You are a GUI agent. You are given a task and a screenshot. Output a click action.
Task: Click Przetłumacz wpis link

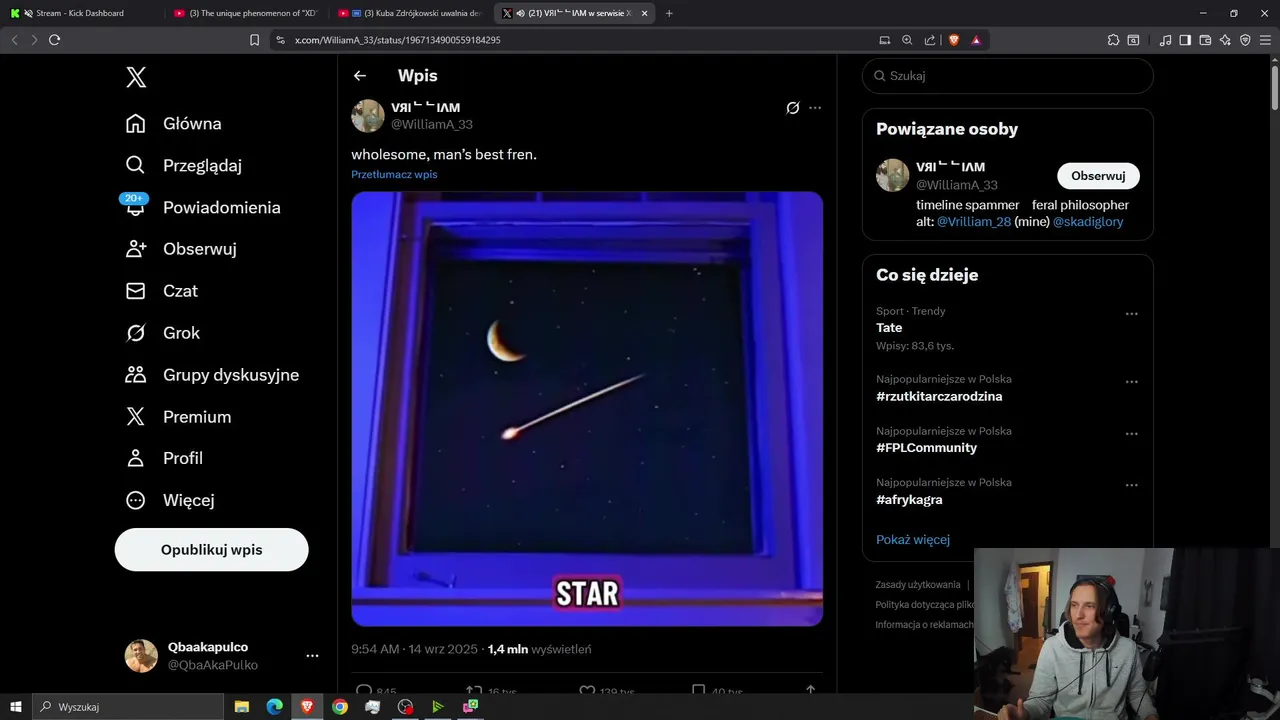(394, 174)
